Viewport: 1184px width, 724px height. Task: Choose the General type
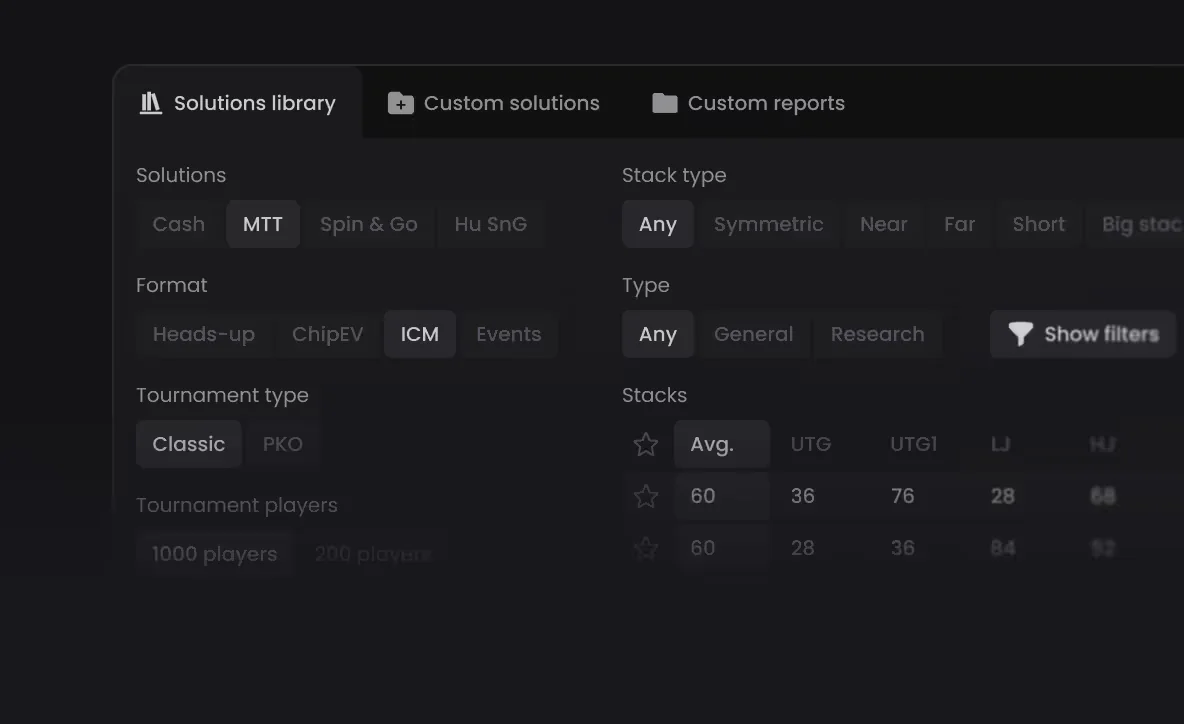click(x=754, y=334)
